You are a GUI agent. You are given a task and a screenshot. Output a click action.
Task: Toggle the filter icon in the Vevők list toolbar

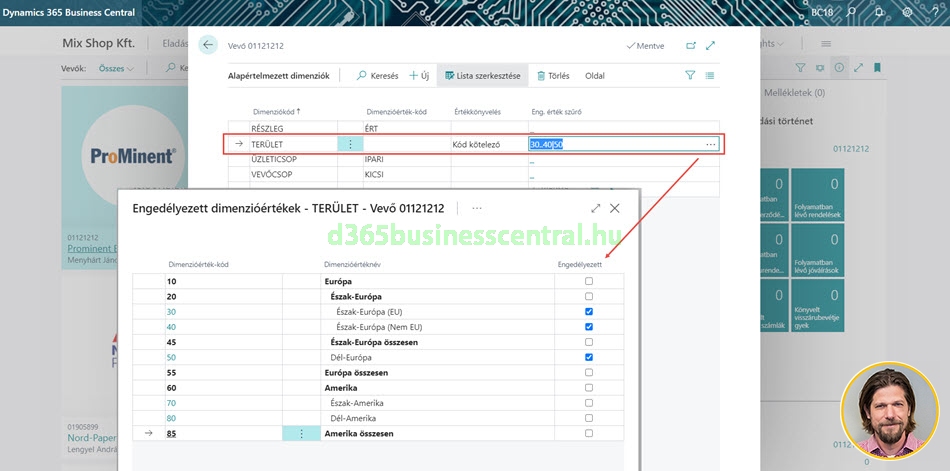coord(800,68)
